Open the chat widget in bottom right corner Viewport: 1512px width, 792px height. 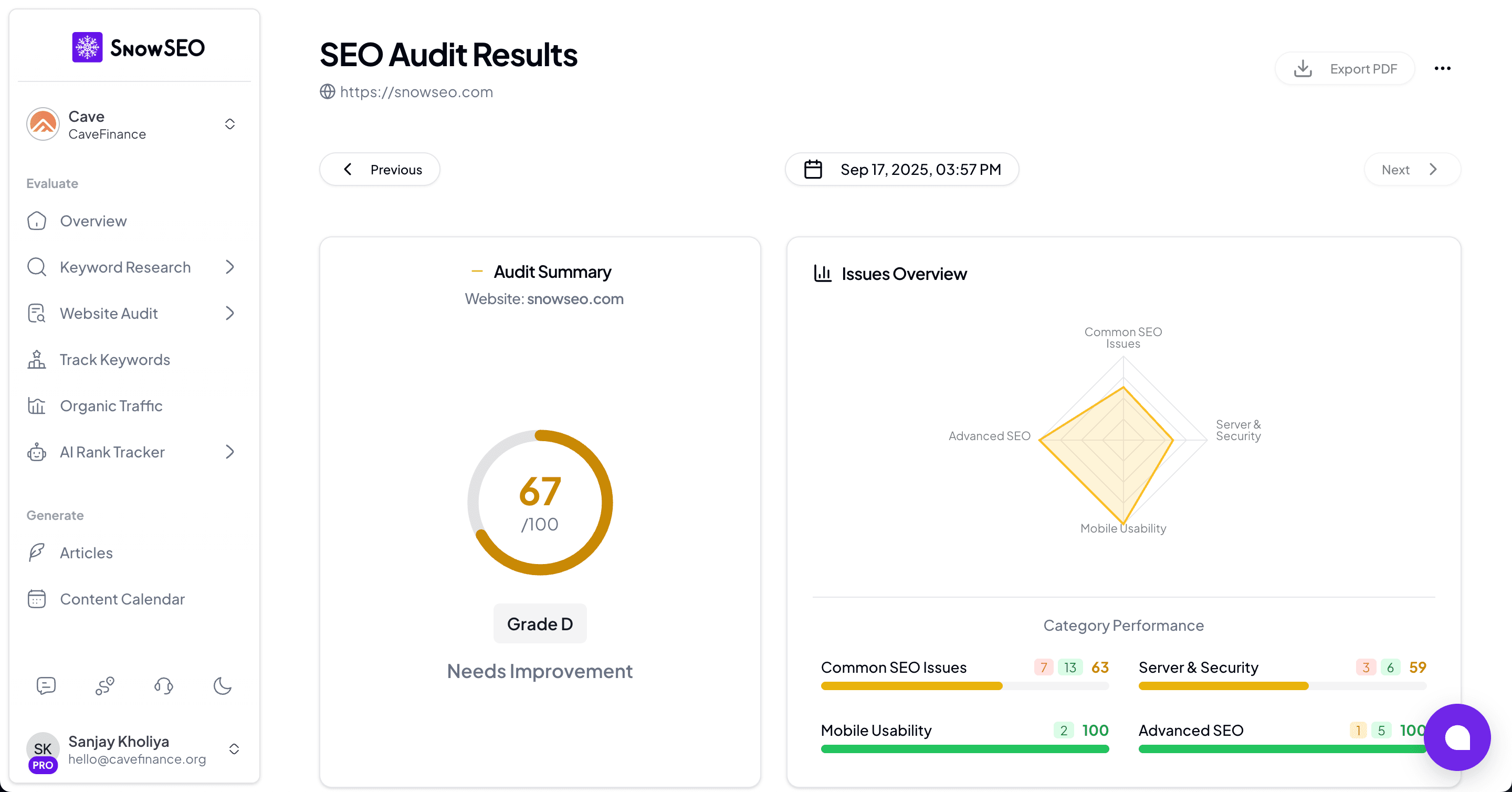pos(1457,737)
